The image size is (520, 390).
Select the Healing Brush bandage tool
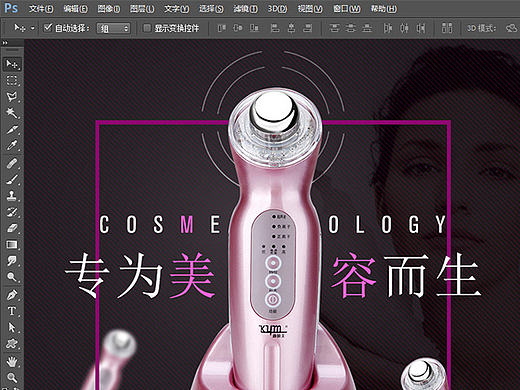coord(12,163)
